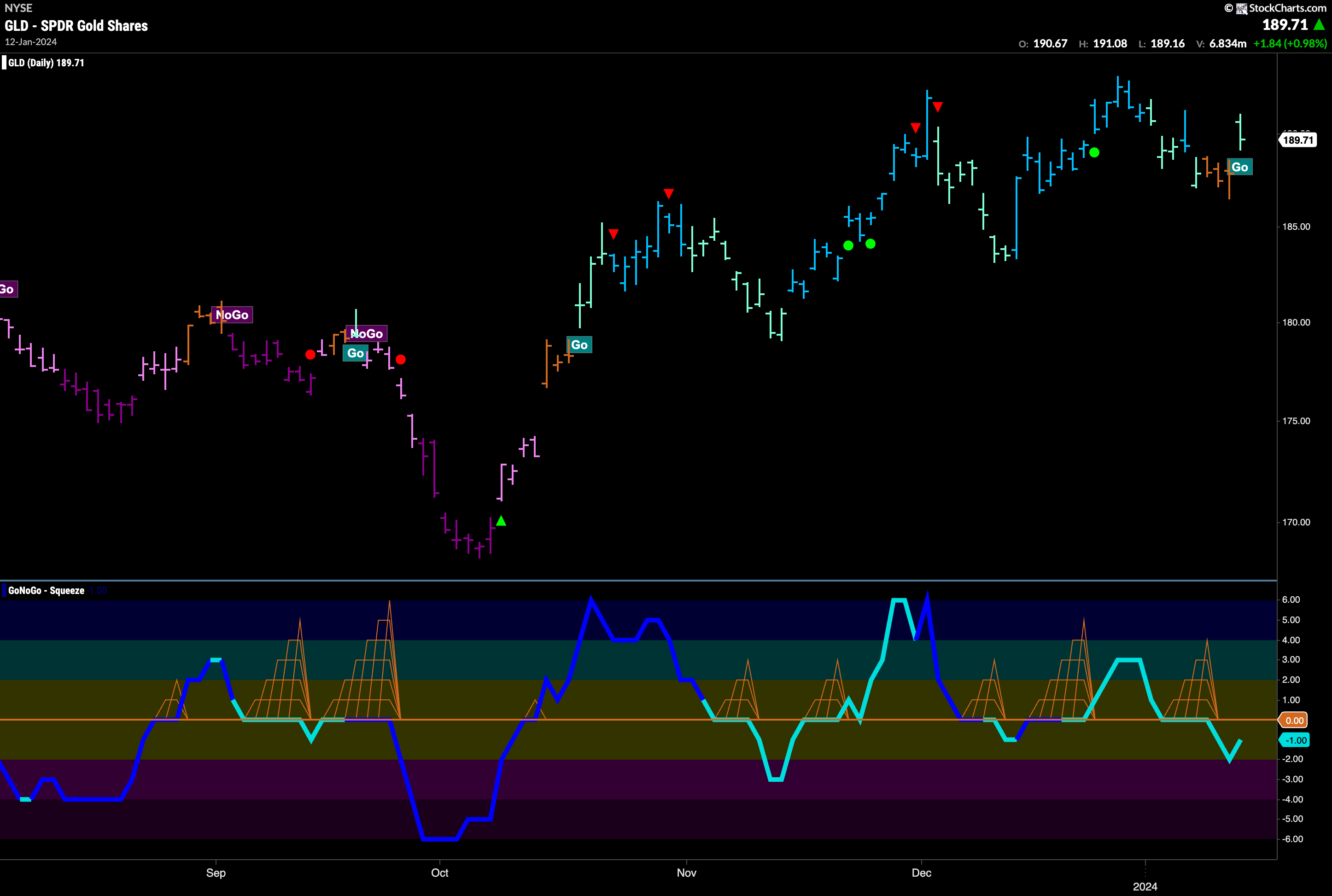Click the right green dot in late November
The image size is (1332, 896).
870,244
